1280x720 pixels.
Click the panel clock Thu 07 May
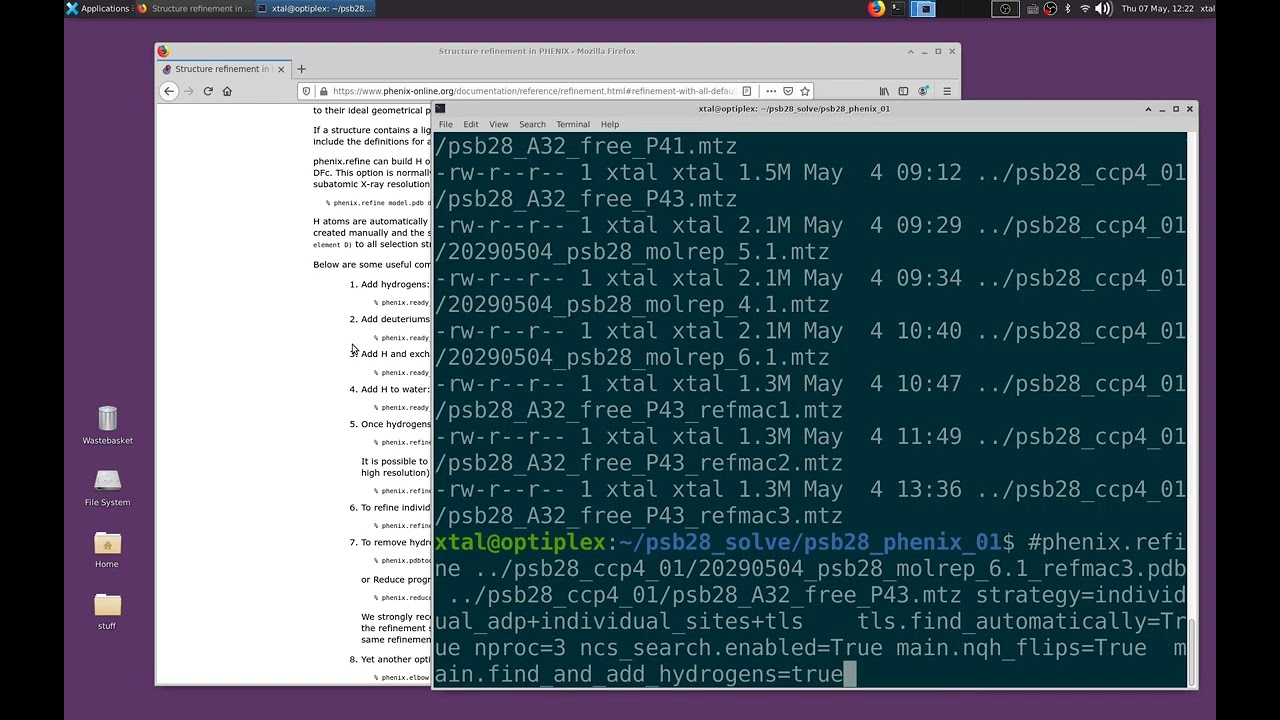[1157, 8]
